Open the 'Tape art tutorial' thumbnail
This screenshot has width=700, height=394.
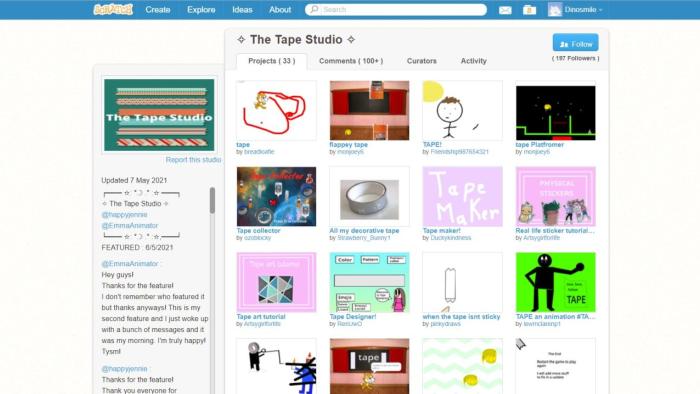[x=276, y=282]
